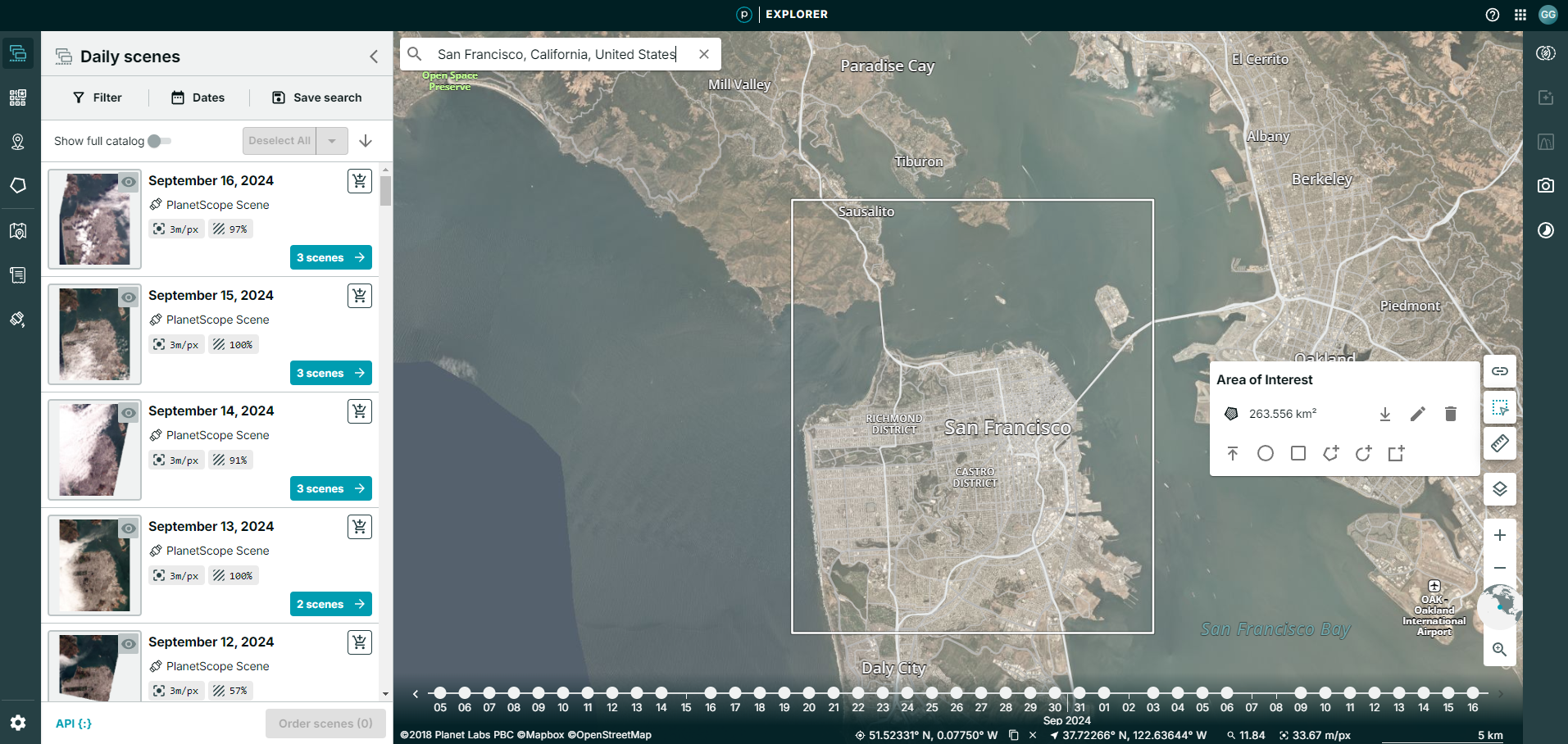Screen dimensions: 1568x744
Task: Expand earlier dates with the timeline left arrow
Action: (x=415, y=693)
